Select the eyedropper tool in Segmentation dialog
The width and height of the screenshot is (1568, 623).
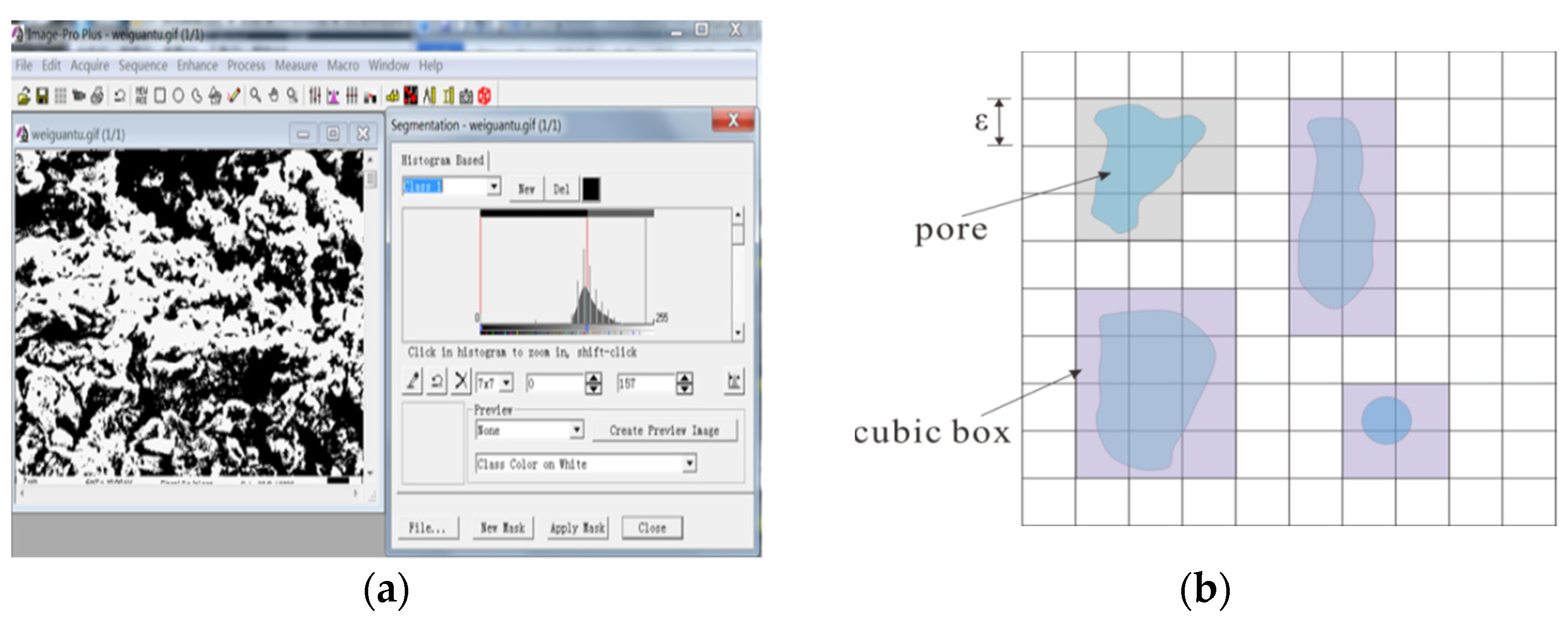point(413,382)
